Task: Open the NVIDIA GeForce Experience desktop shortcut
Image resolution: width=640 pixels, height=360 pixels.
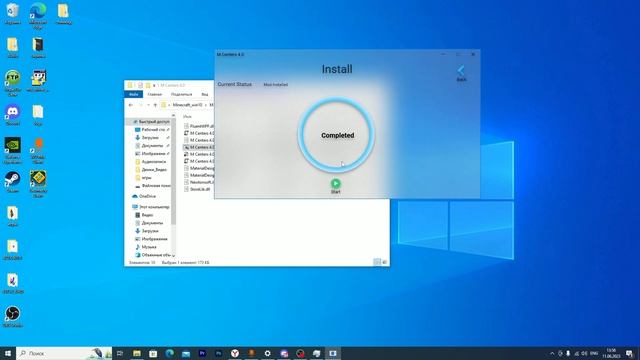Action: [13, 150]
